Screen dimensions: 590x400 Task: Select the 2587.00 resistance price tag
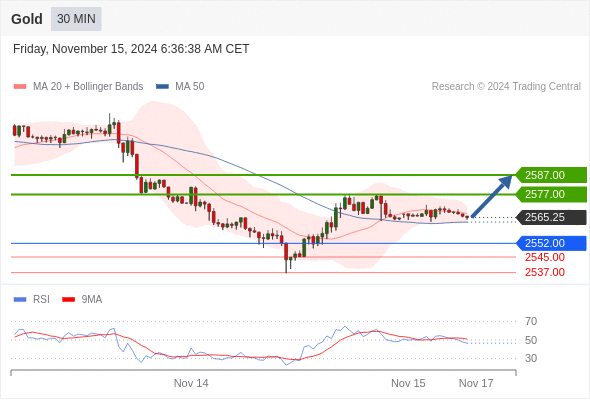click(551, 175)
